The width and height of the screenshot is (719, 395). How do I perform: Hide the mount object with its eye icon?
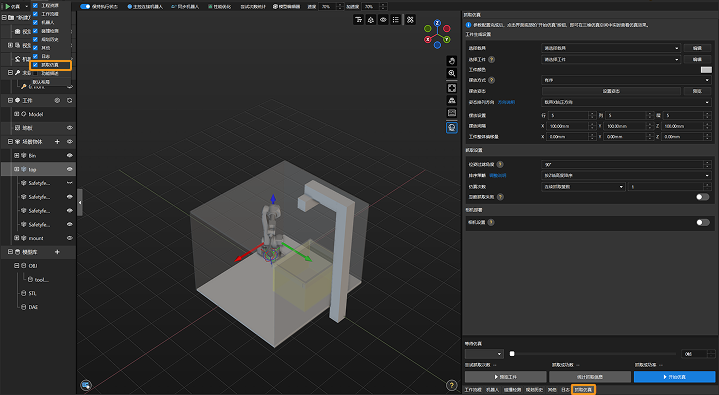[x=70, y=238]
